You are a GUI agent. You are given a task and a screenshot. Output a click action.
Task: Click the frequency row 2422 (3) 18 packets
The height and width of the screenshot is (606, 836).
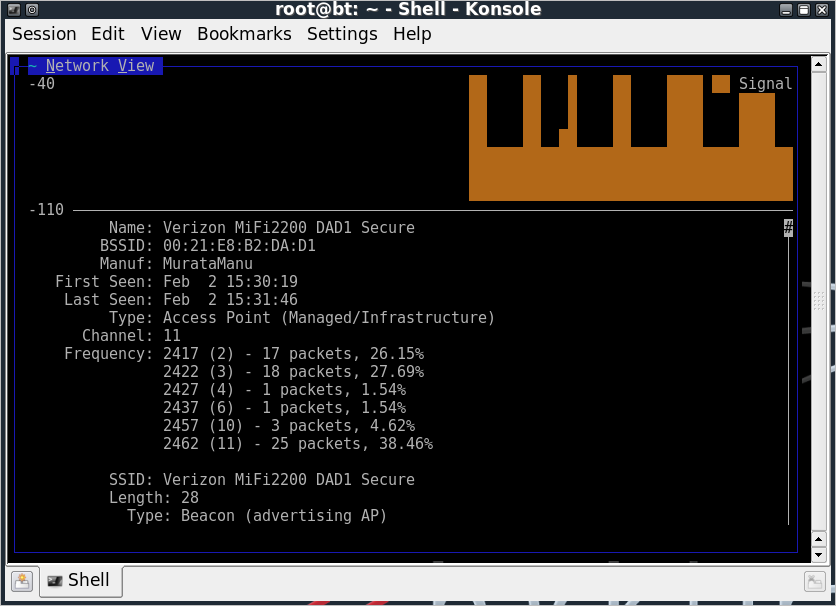(x=294, y=371)
